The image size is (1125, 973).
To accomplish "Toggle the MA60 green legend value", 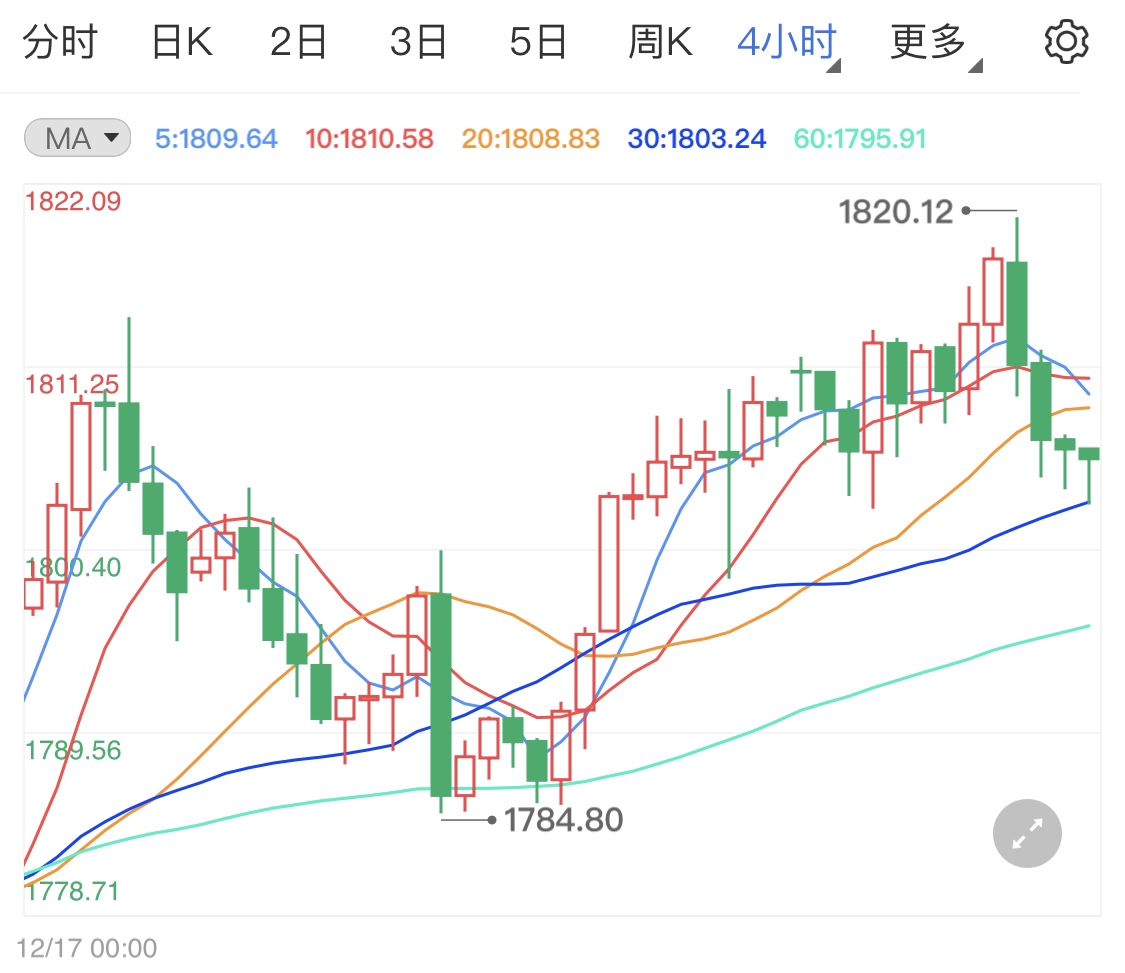I will (858, 139).
